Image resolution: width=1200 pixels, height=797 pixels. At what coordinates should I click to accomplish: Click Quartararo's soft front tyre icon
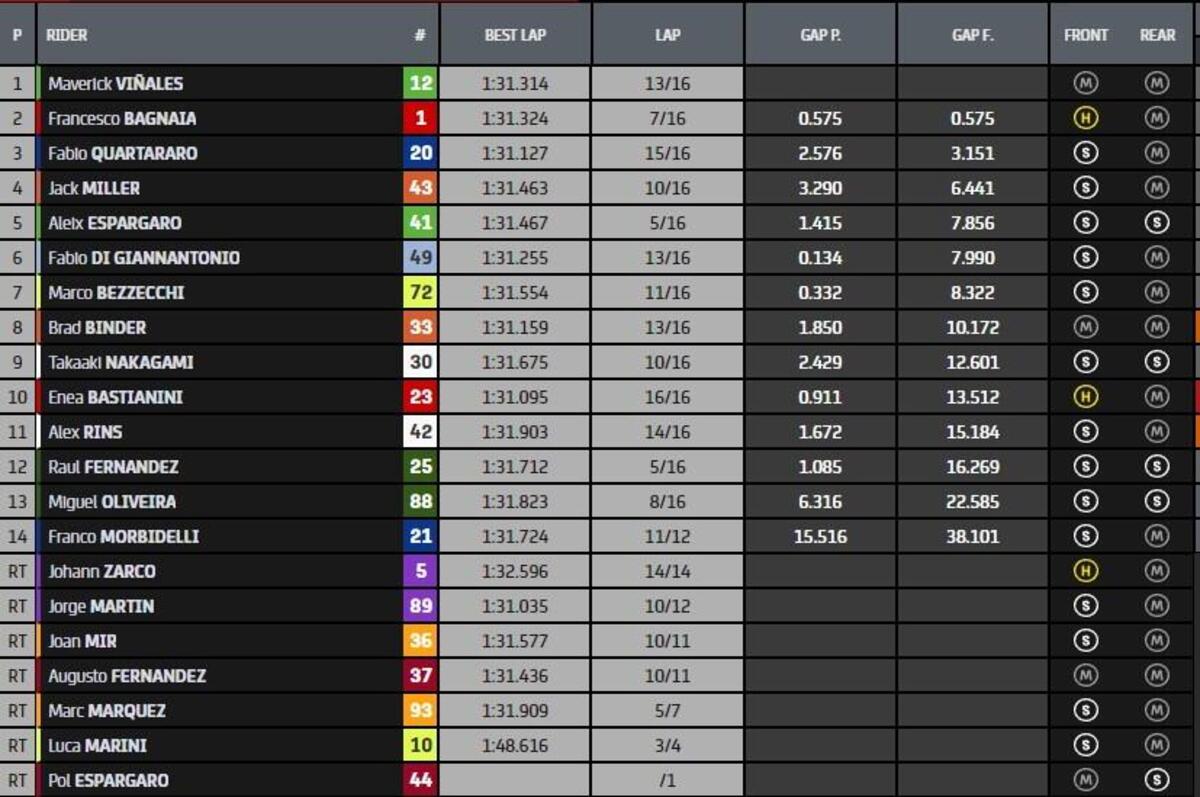point(1085,153)
